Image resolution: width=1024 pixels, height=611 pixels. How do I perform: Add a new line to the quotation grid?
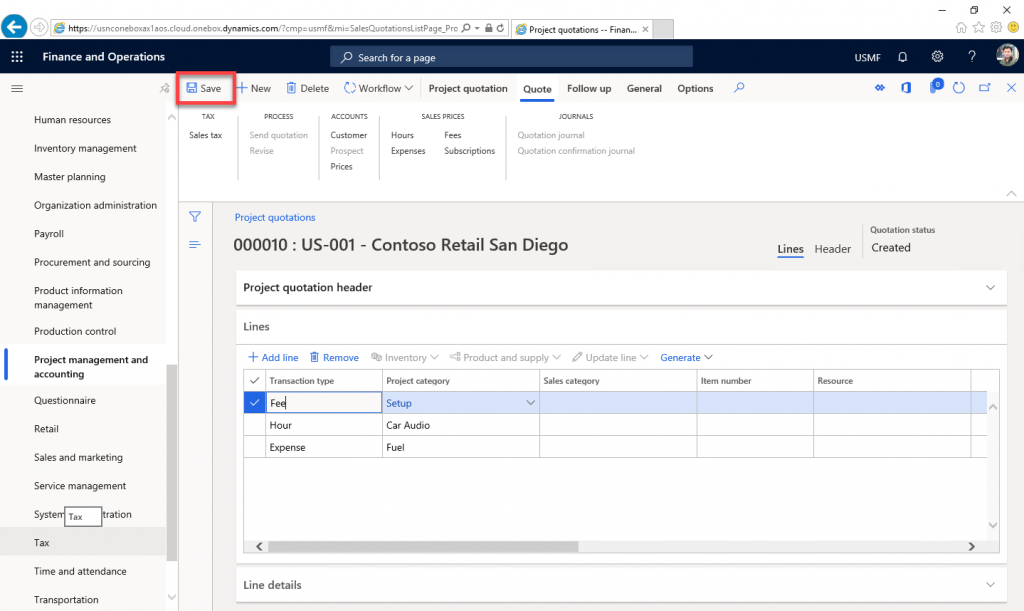point(272,357)
